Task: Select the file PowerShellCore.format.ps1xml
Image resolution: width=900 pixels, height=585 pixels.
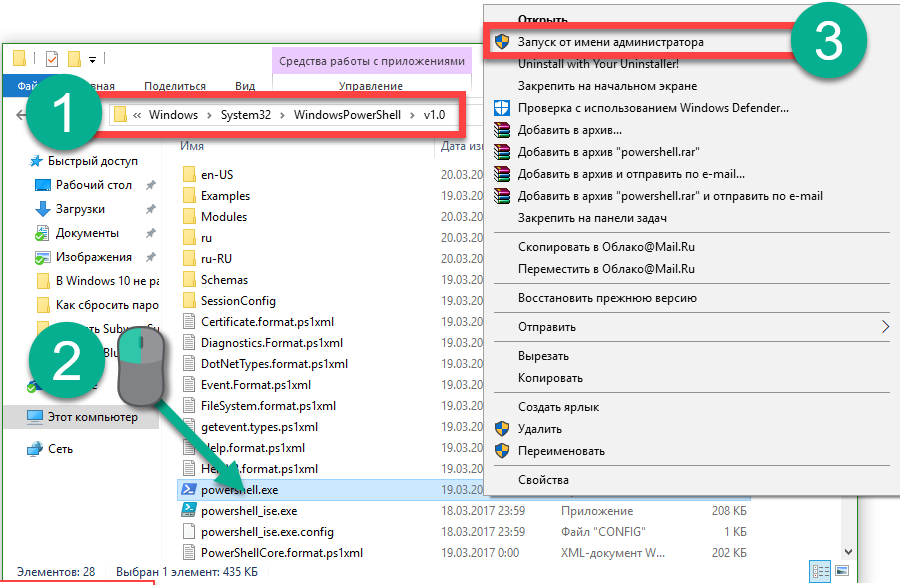Action: click(282, 553)
